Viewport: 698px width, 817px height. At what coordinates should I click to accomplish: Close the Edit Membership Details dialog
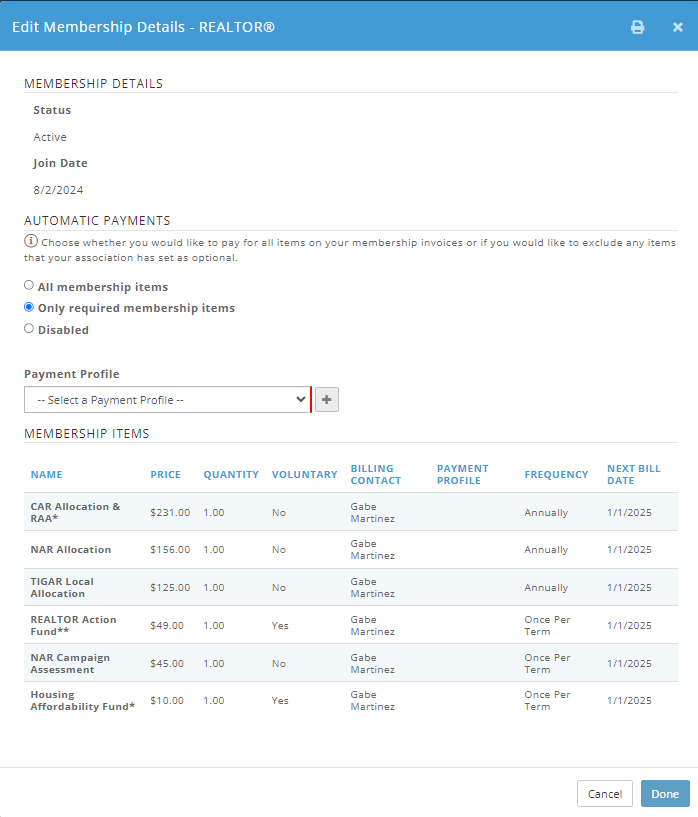677,27
